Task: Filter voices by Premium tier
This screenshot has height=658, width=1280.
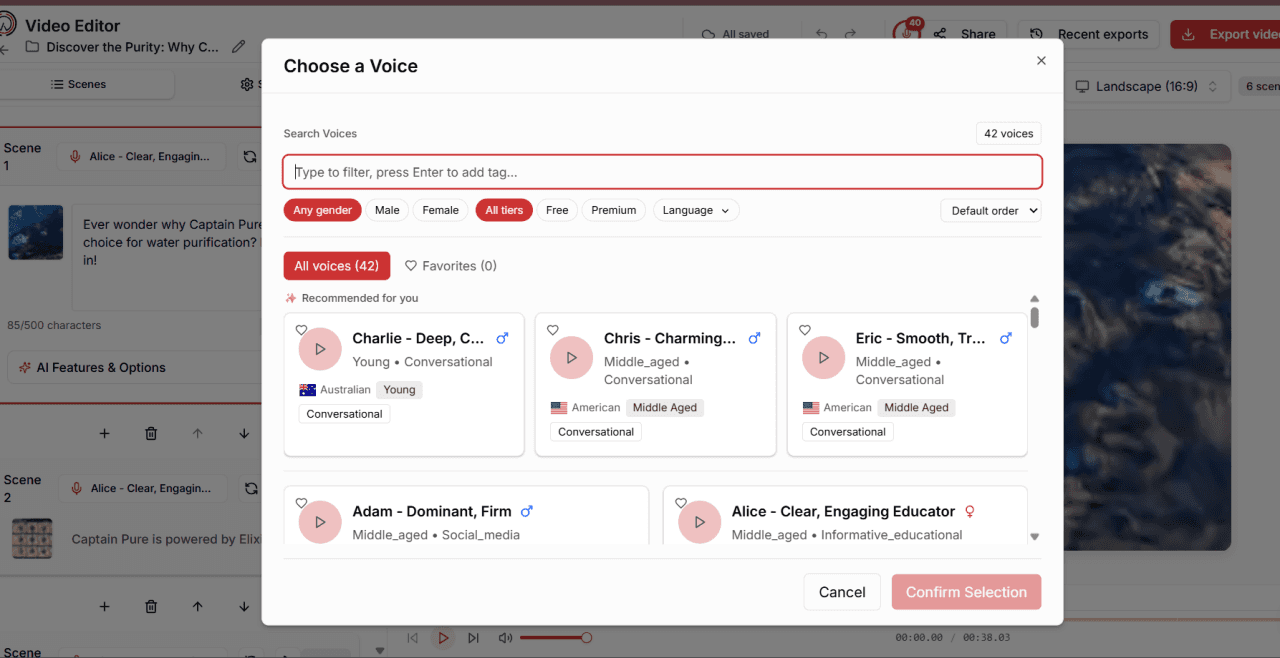Action: tap(614, 210)
